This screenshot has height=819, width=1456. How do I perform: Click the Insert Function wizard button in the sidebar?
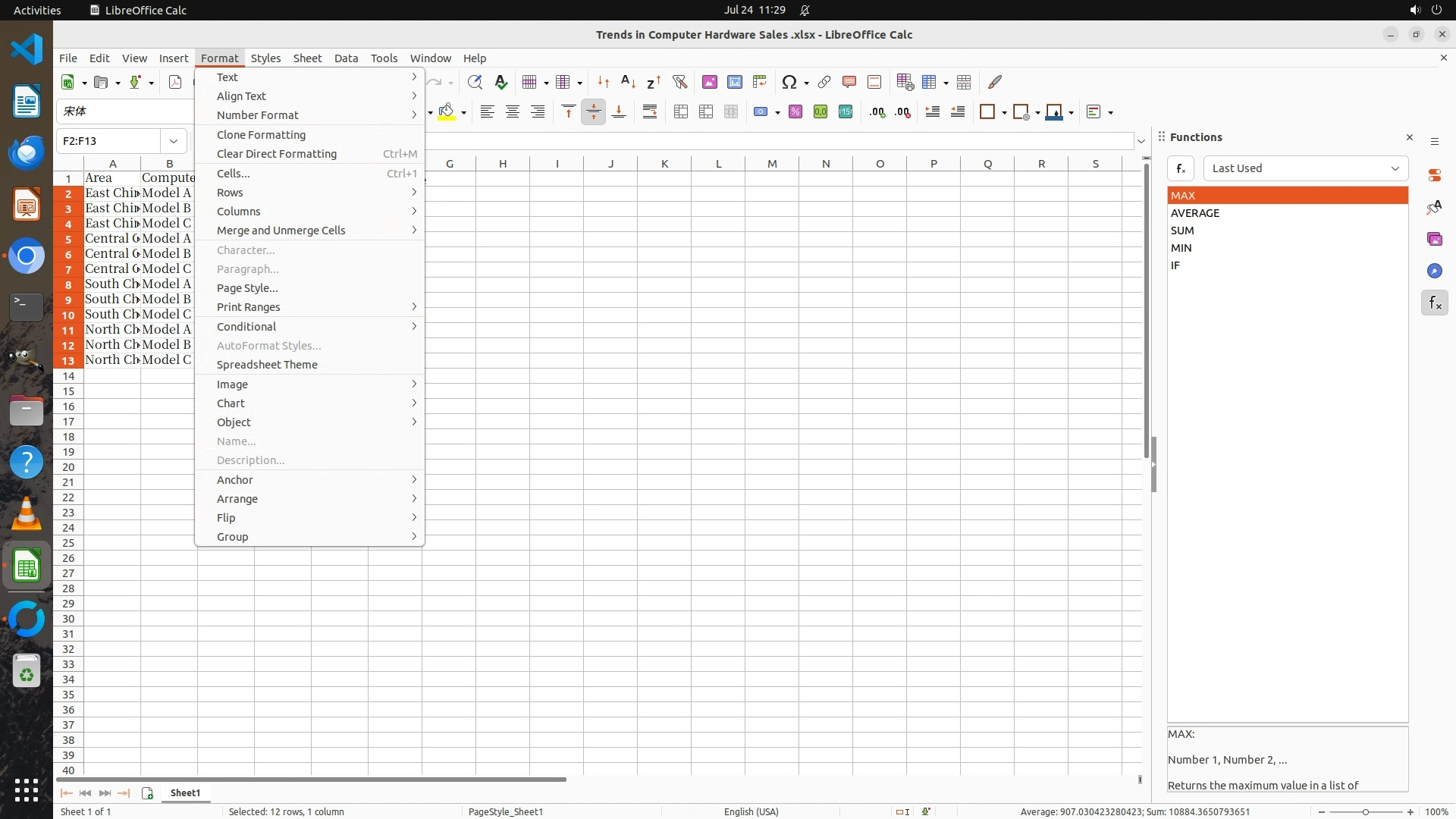tap(1181, 168)
